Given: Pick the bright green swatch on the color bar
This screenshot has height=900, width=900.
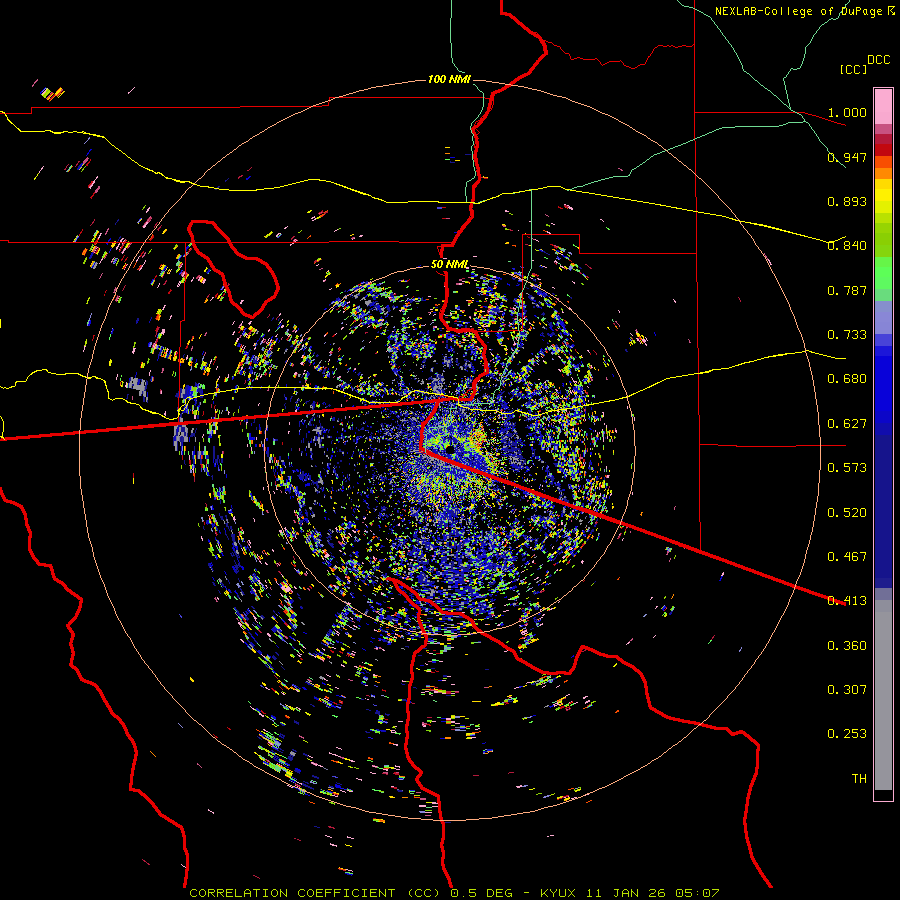Looking at the screenshot, I should (883, 273).
